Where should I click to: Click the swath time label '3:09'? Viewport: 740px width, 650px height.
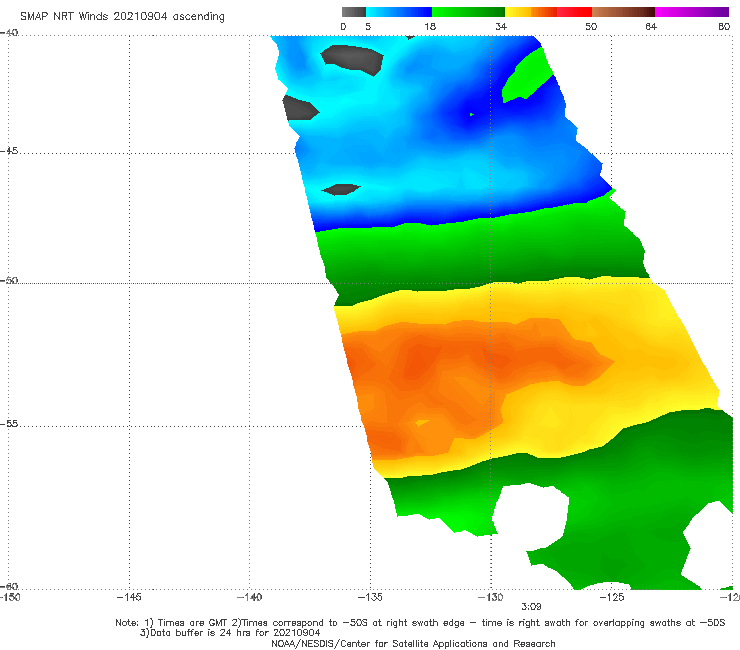pyautogui.click(x=531, y=607)
